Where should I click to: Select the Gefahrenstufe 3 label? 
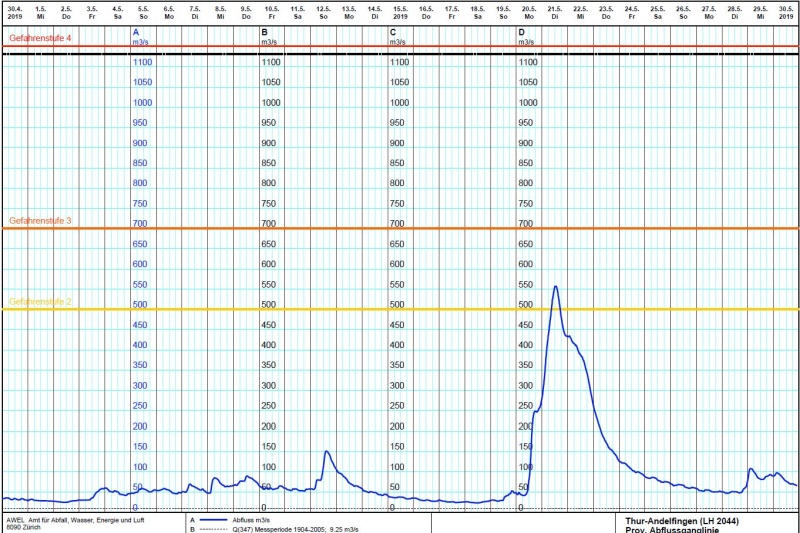(40, 220)
